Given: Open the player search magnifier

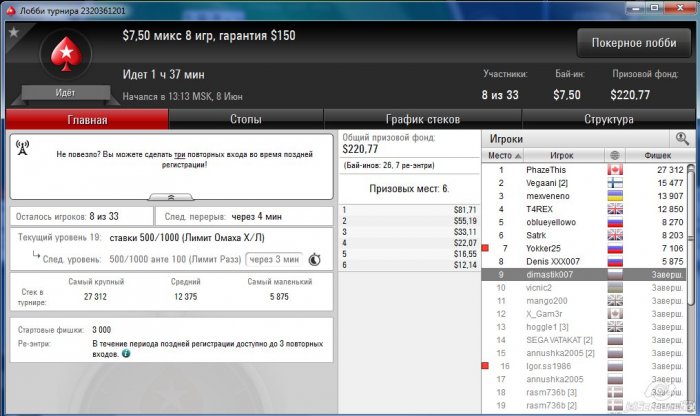Looking at the screenshot, I should pos(682,139).
